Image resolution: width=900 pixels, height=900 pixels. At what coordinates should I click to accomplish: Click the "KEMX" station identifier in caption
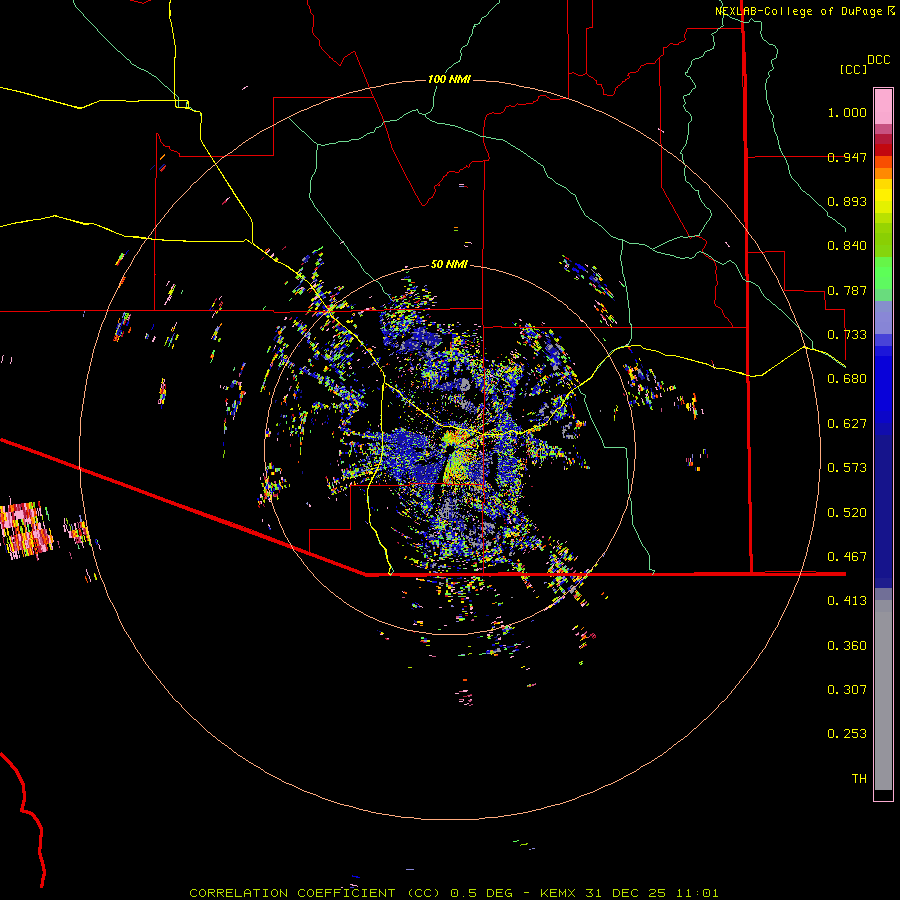pyautogui.click(x=558, y=893)
